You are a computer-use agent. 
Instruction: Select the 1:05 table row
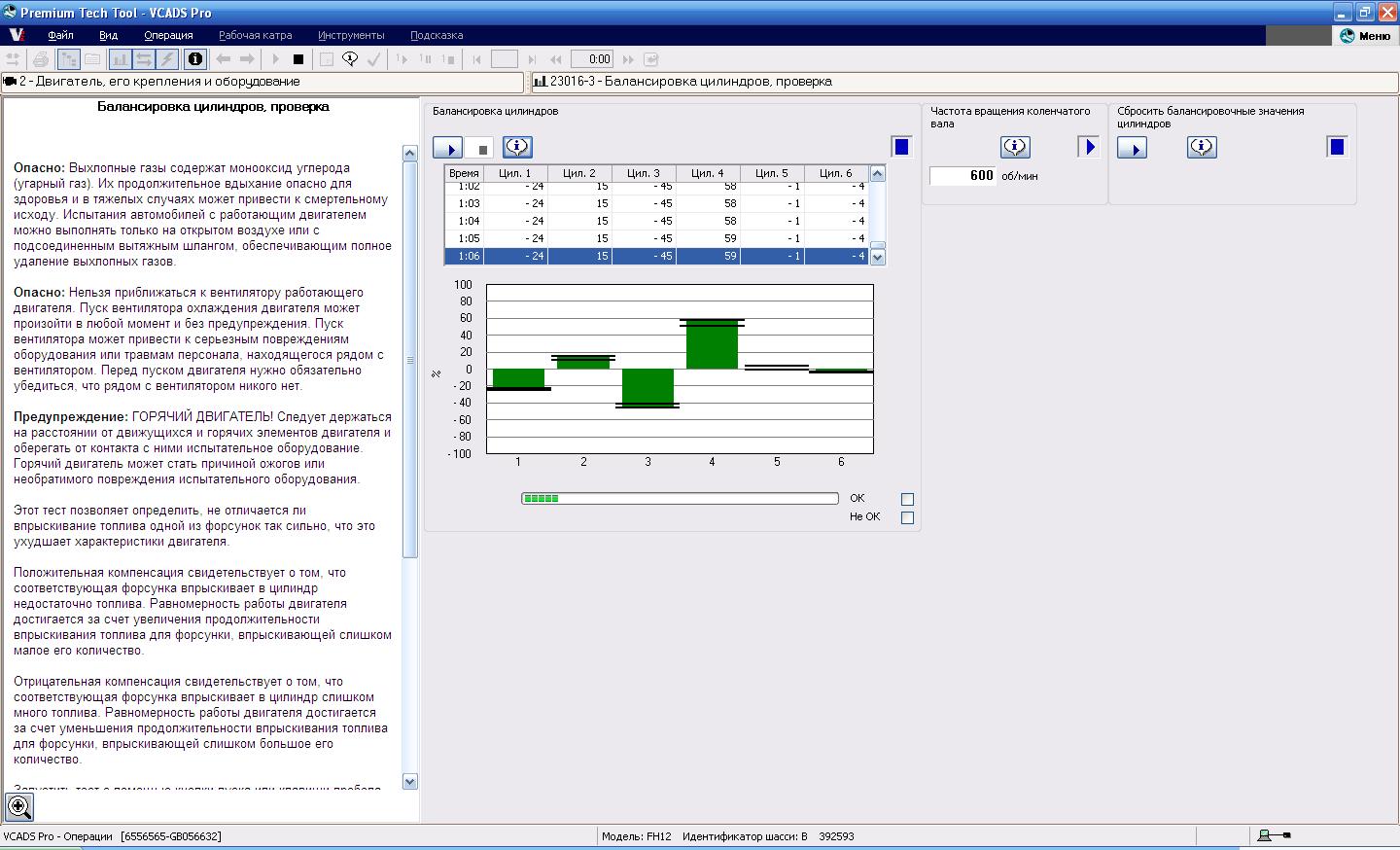pyautogui.click(x=657, y=238)
